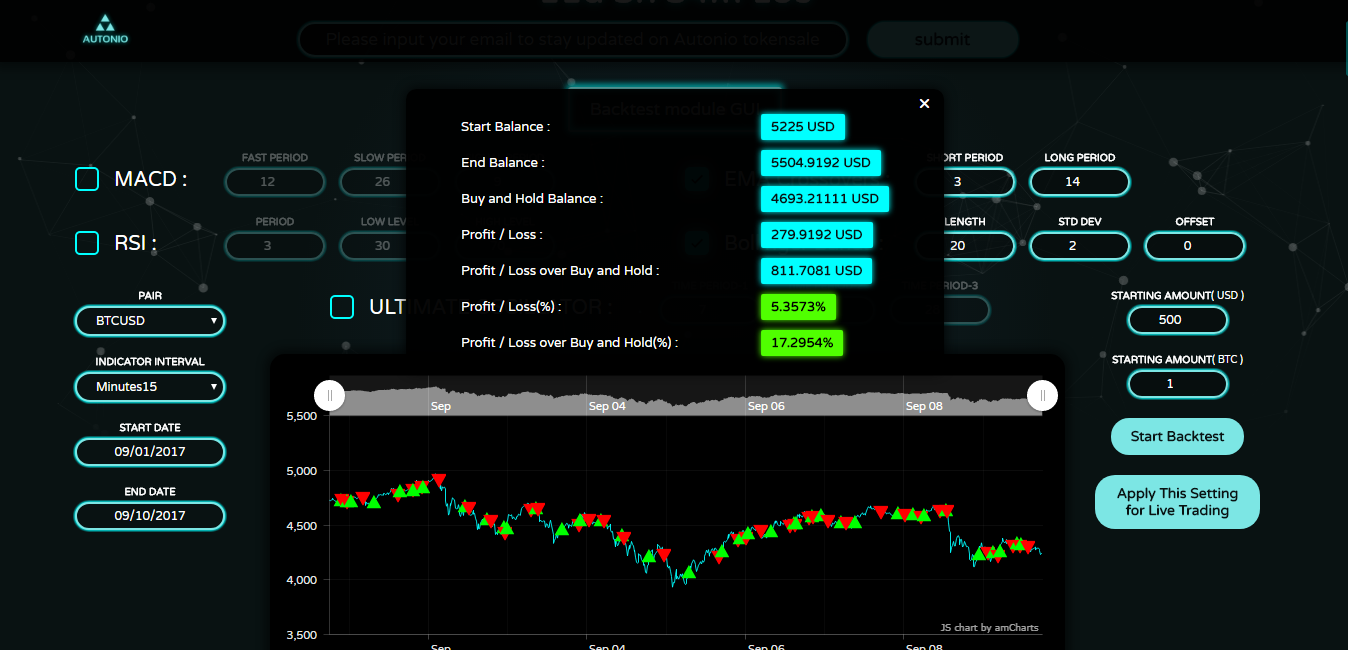The width and height of the screenshot is (1348, 650).
Task: Click the Starting Amount USD field 500
Action: tap(1178, 320)
